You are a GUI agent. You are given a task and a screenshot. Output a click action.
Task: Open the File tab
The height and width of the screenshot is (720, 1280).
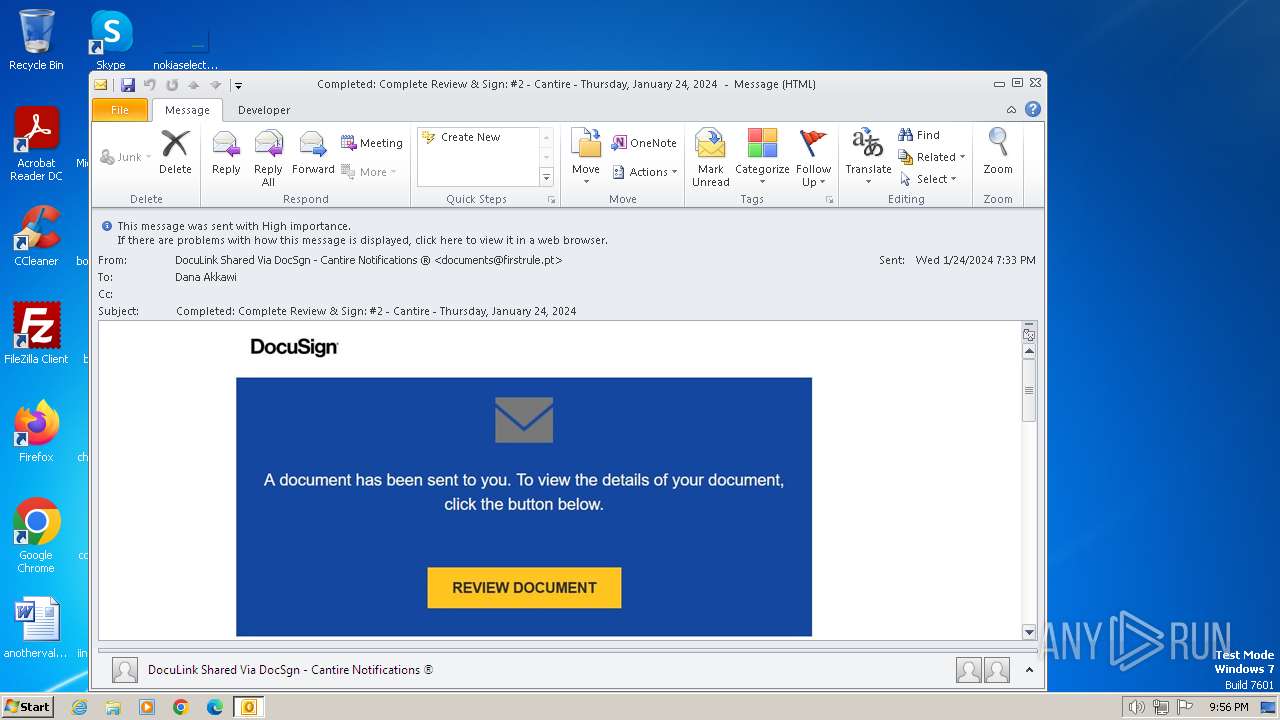coord(120,110)
